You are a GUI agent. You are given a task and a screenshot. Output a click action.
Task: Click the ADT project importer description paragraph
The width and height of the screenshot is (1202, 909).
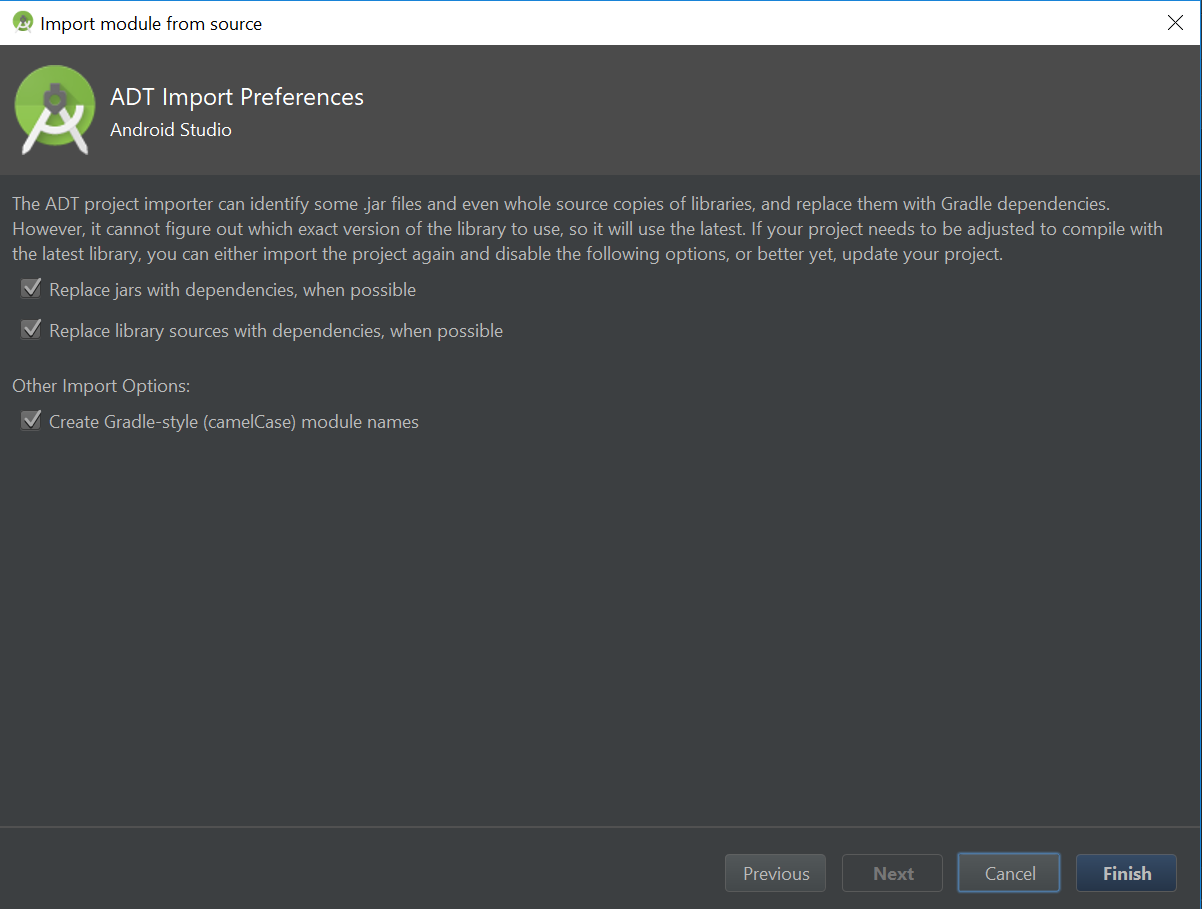[587, 229]
